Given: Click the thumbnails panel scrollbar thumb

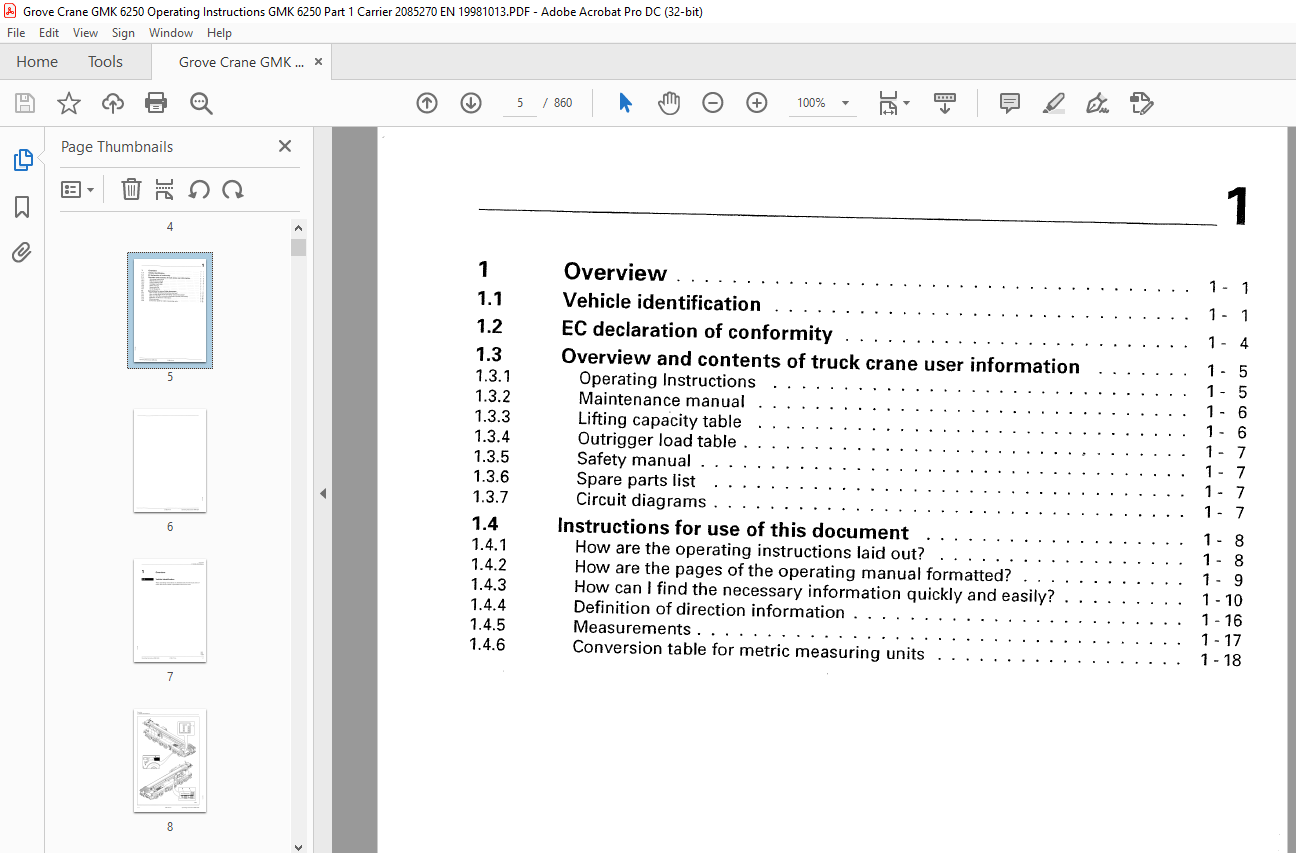Looking at the screenshot, I should tap(298, 248).
